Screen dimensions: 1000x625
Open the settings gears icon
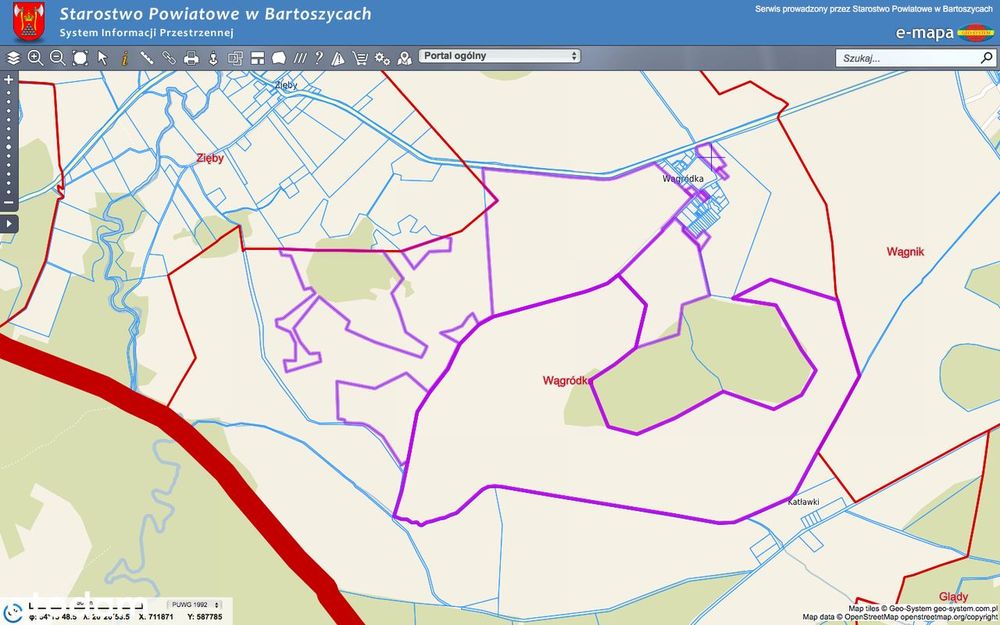[x=382, y=59]
